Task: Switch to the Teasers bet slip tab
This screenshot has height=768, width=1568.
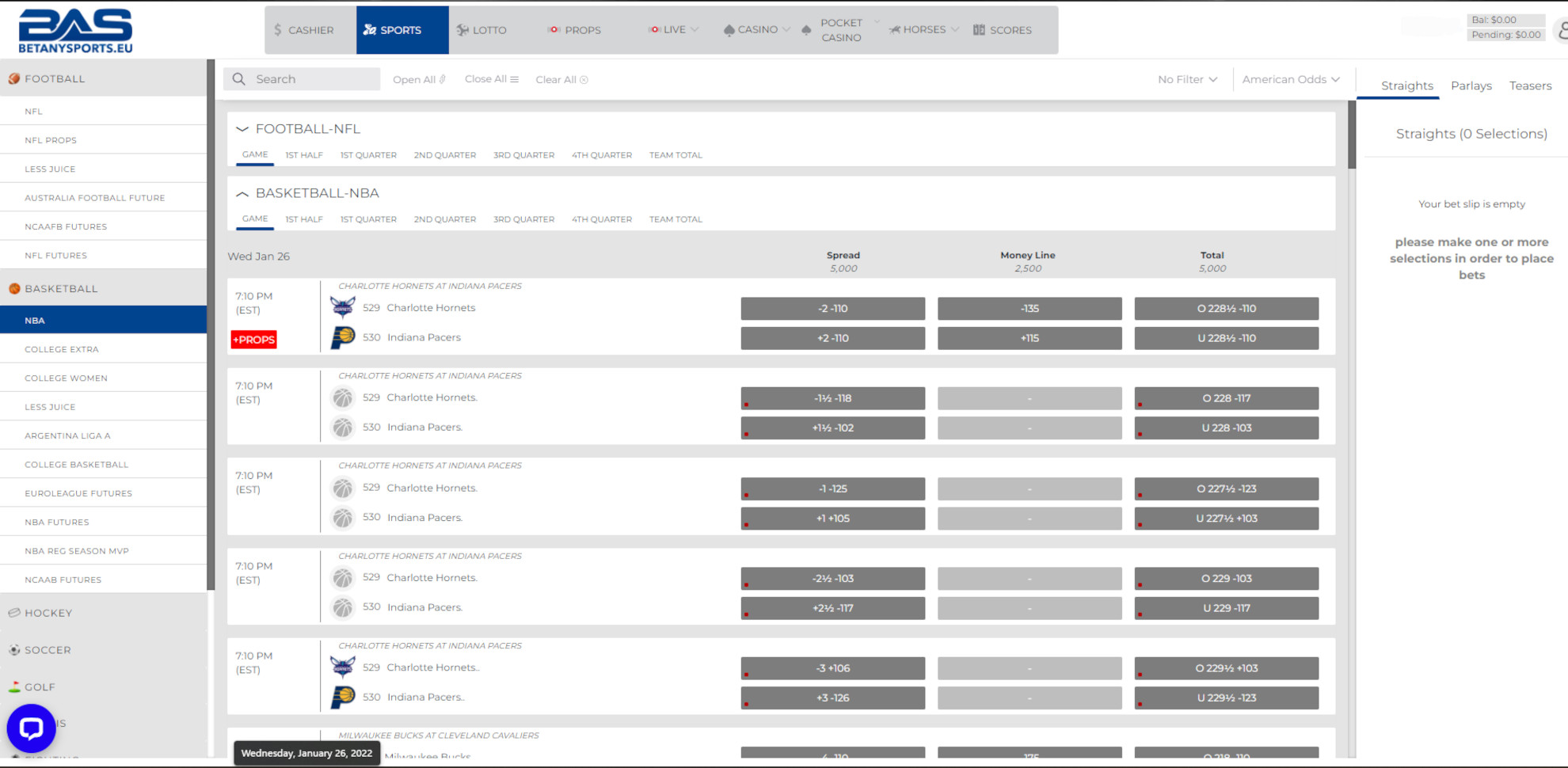Action: [1530, 86]
